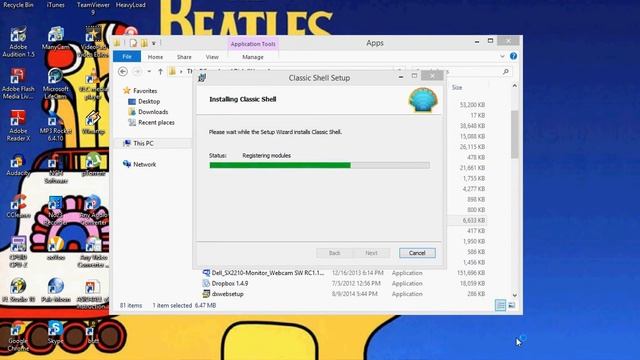The image size is (640, 360).
Task: Open the Home ribbon tab
Action: tap(155, 57)
